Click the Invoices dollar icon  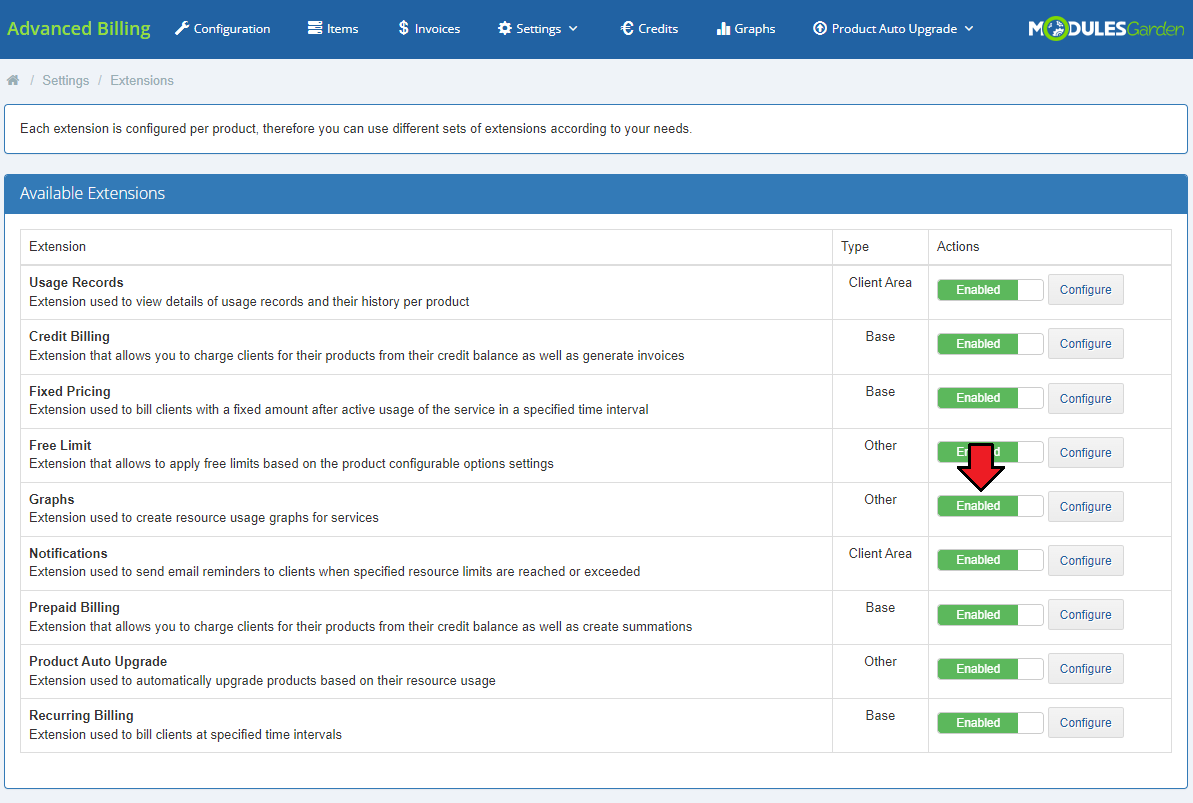coord(403,28)
